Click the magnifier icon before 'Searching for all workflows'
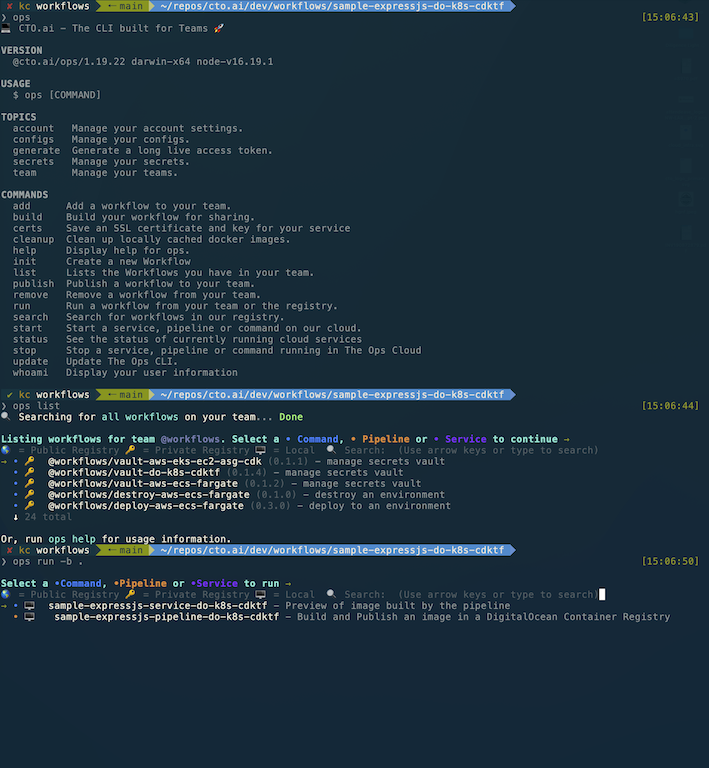709x768 pixels. tap(6, 416)
